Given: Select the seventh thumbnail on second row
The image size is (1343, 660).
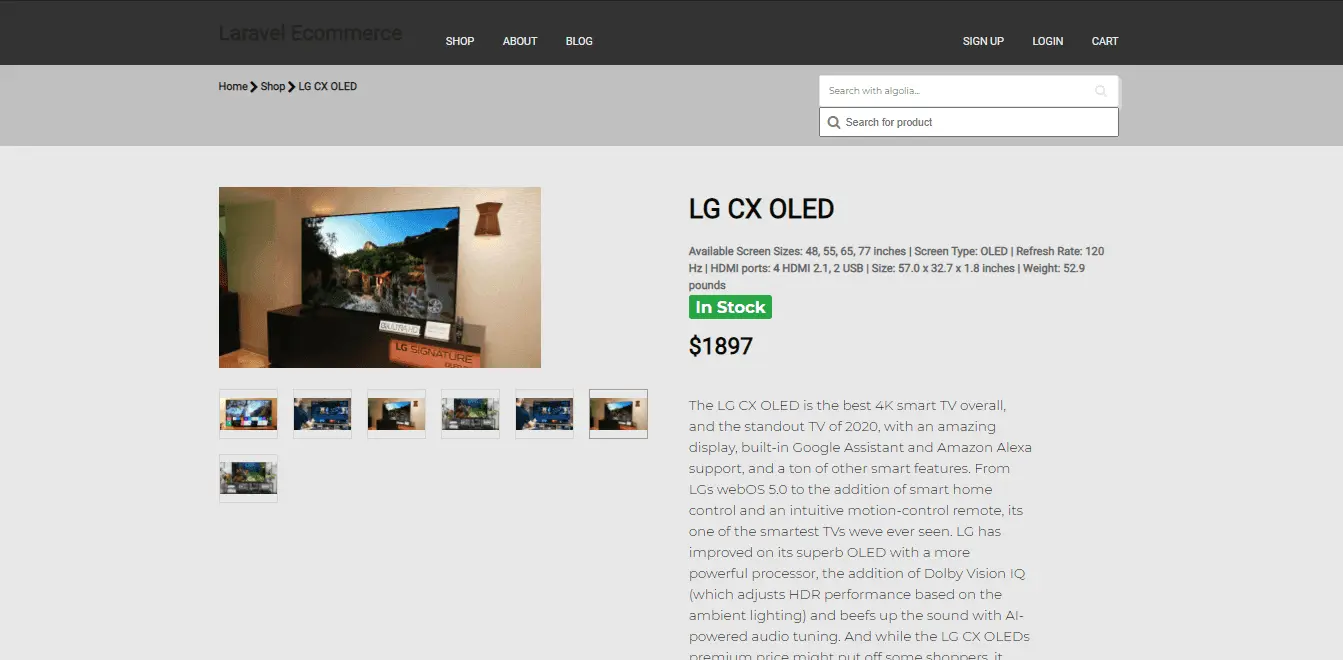Looking at the screenshot, I should click(248, 478).
